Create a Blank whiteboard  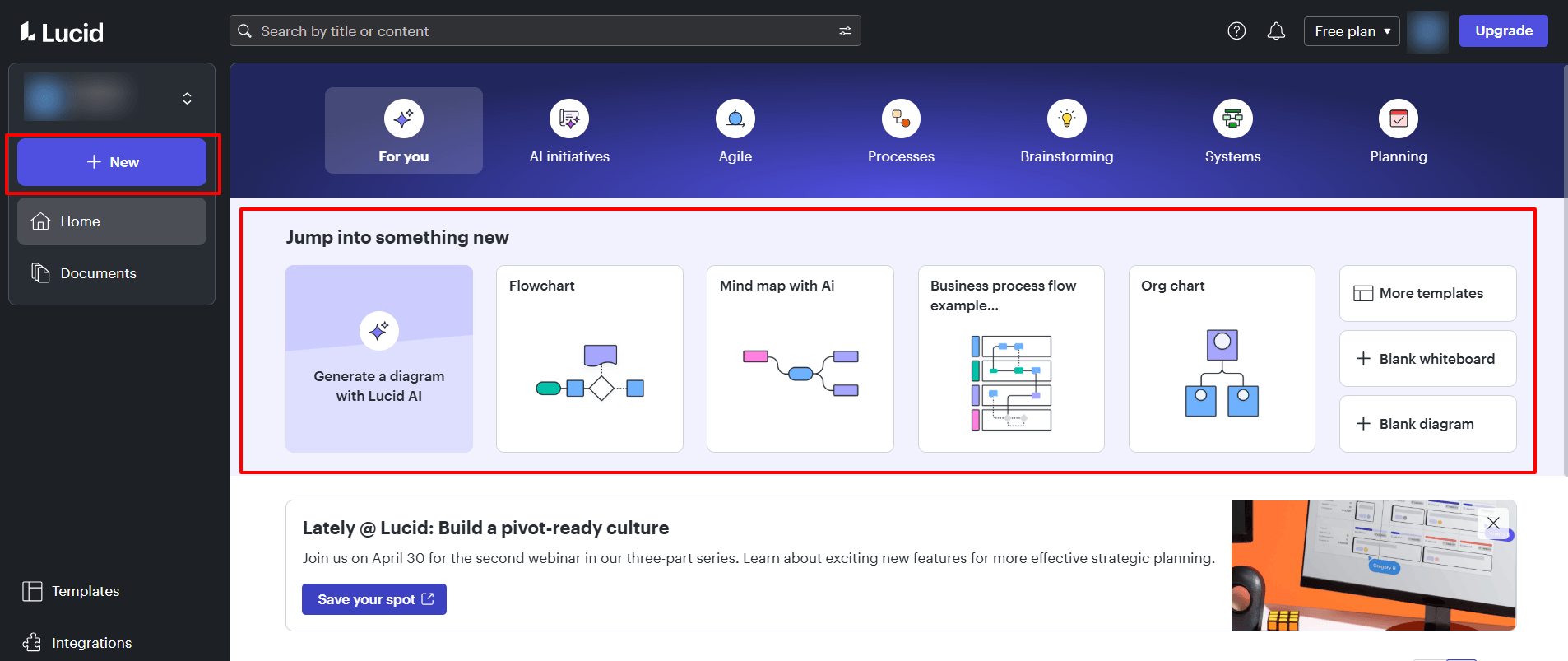pyautogui.click(x=1427, y=359)
